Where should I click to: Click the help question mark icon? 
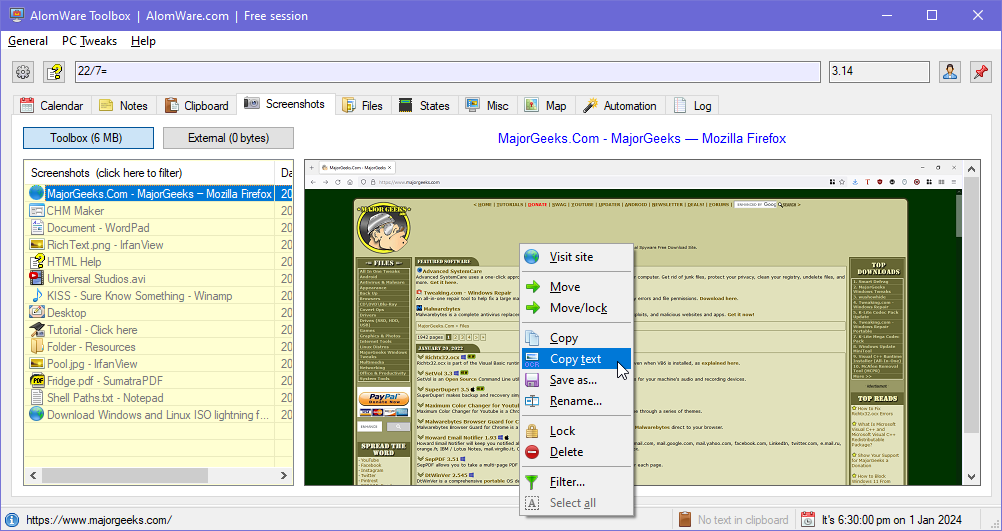[x=53, y=72]
